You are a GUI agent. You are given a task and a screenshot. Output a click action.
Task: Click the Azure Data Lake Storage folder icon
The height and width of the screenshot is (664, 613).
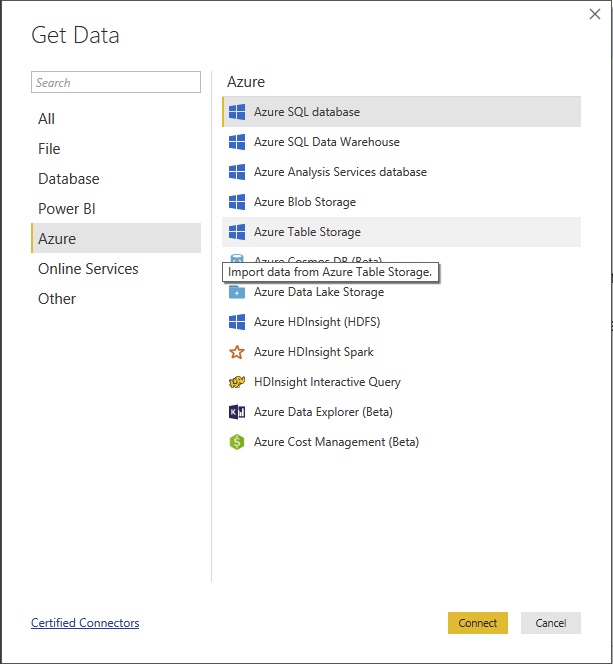(237, 292)
